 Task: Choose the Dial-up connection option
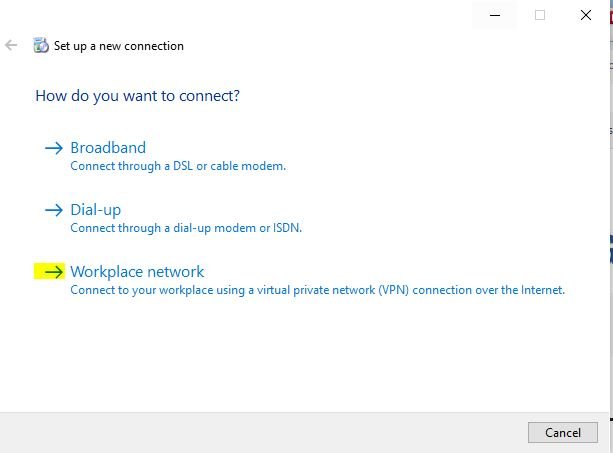tap(96, 210)
